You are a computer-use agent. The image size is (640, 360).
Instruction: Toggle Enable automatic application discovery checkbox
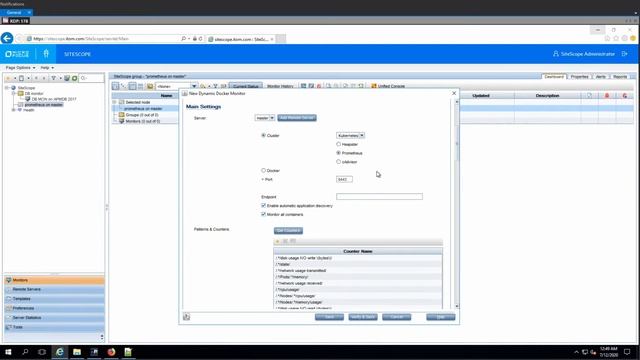263,205
